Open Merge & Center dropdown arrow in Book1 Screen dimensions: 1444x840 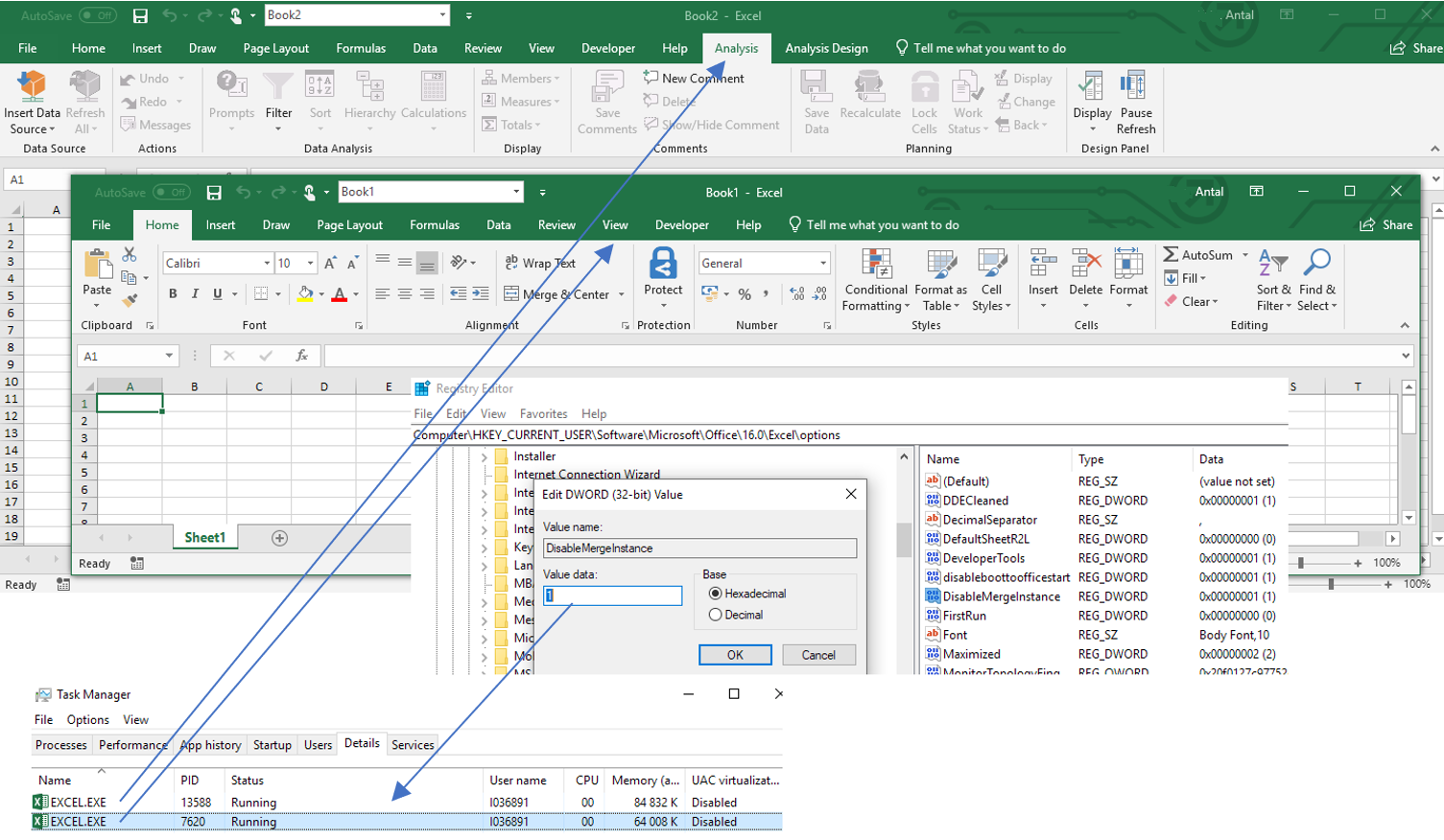click(621, 294)
